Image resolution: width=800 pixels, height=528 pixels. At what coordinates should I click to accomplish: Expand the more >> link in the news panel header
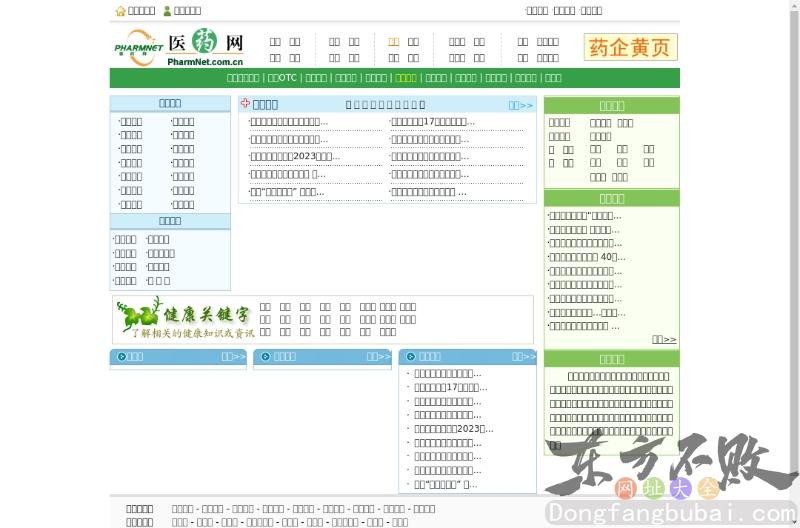(520, 104)
